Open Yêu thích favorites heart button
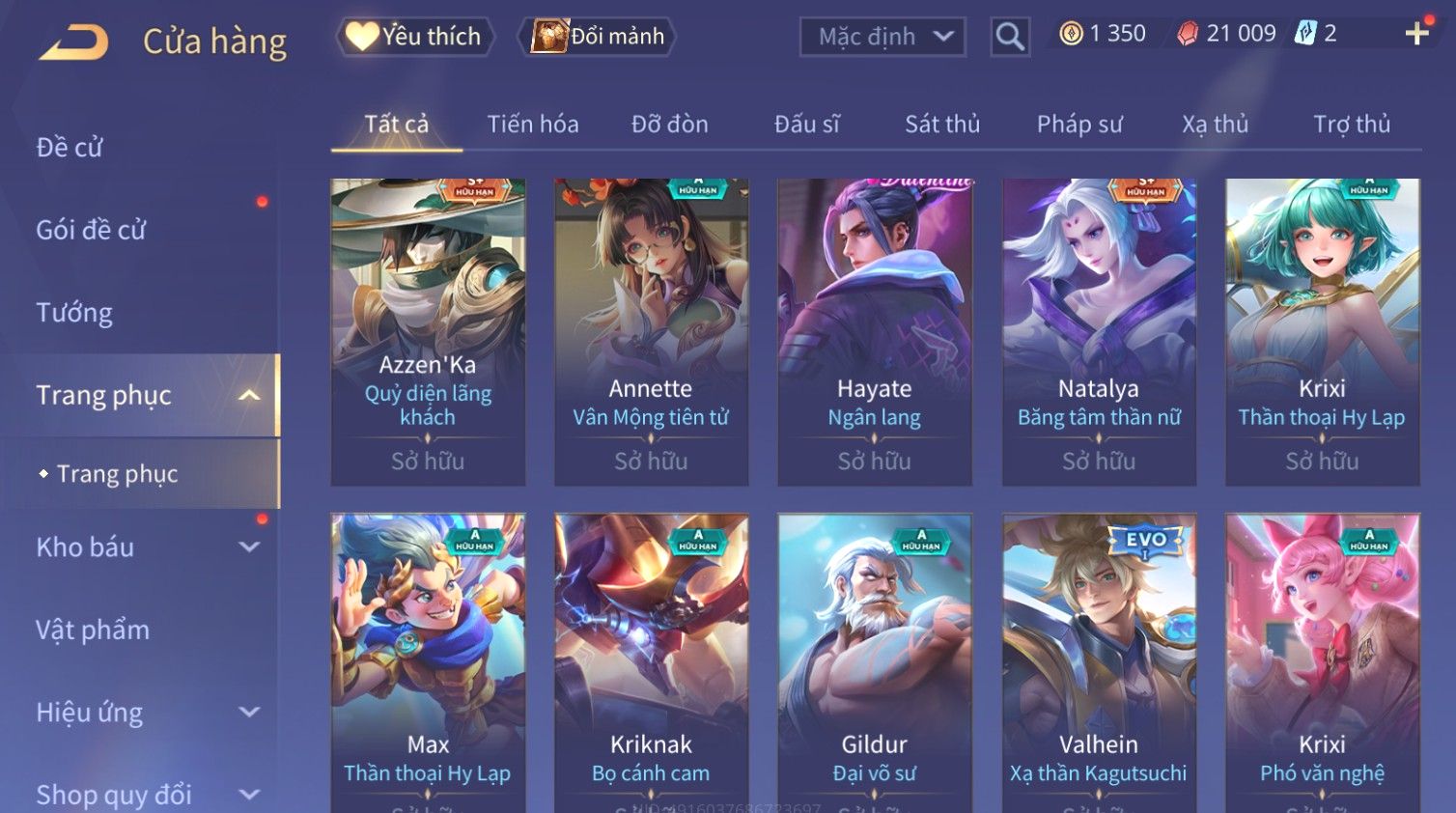The height and width of the screenshot is (813, 1456). click(415, 37)
